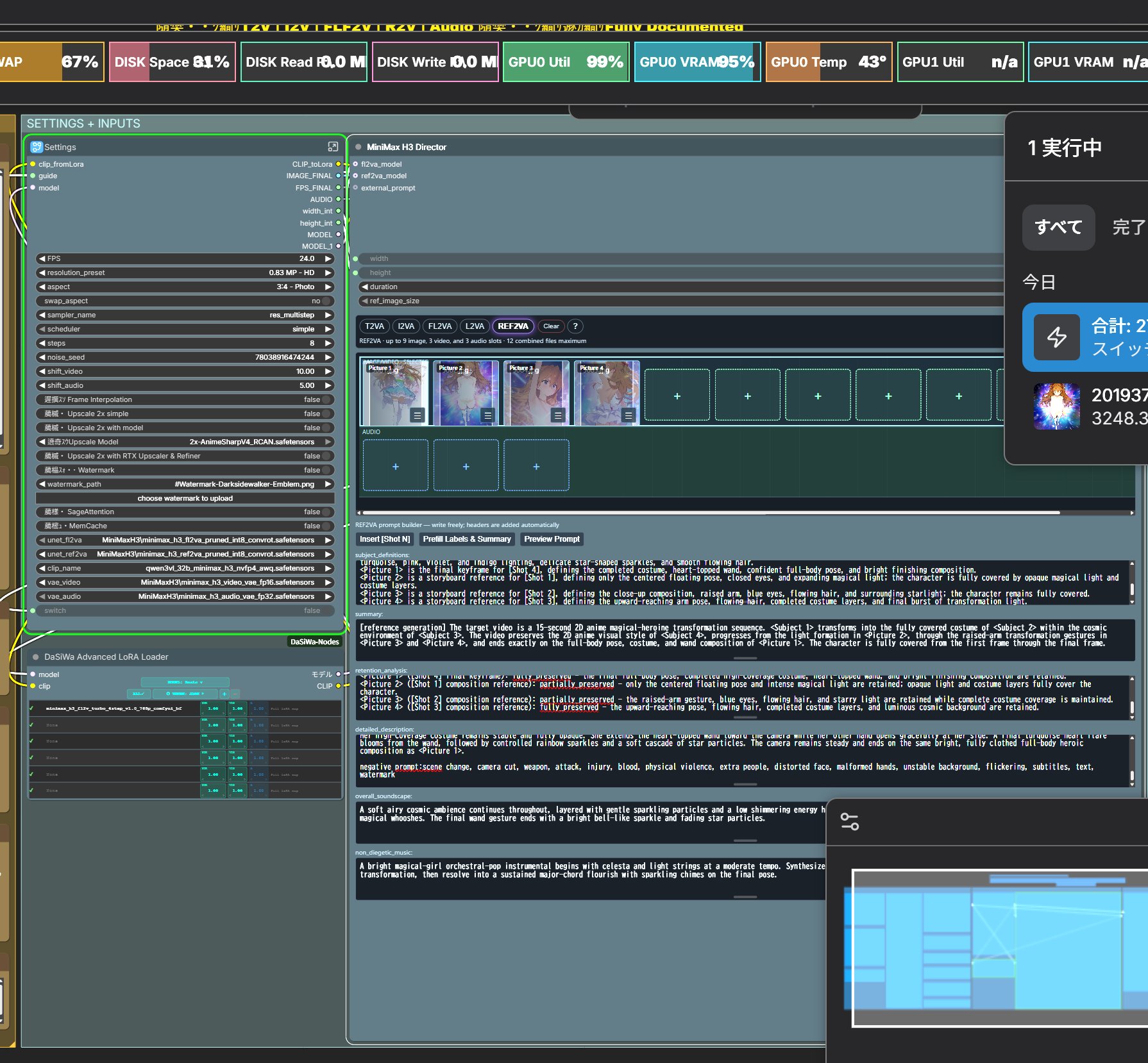Open the vae_video dropdown
The height and width of the screenshot is (1063, 1148).
click(185, 583)
